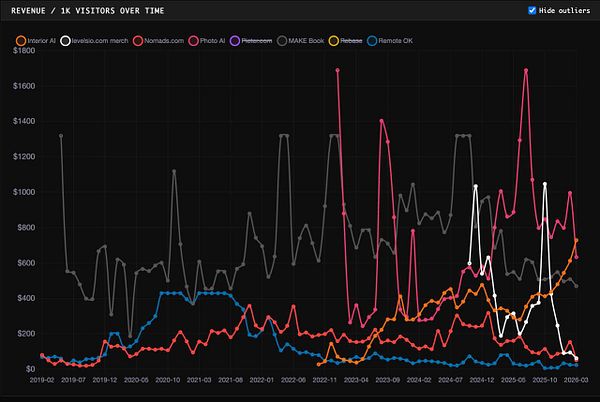600x402 pixels.
Task: Click the 2022-01 x-axis label
Action: (262, 380)
